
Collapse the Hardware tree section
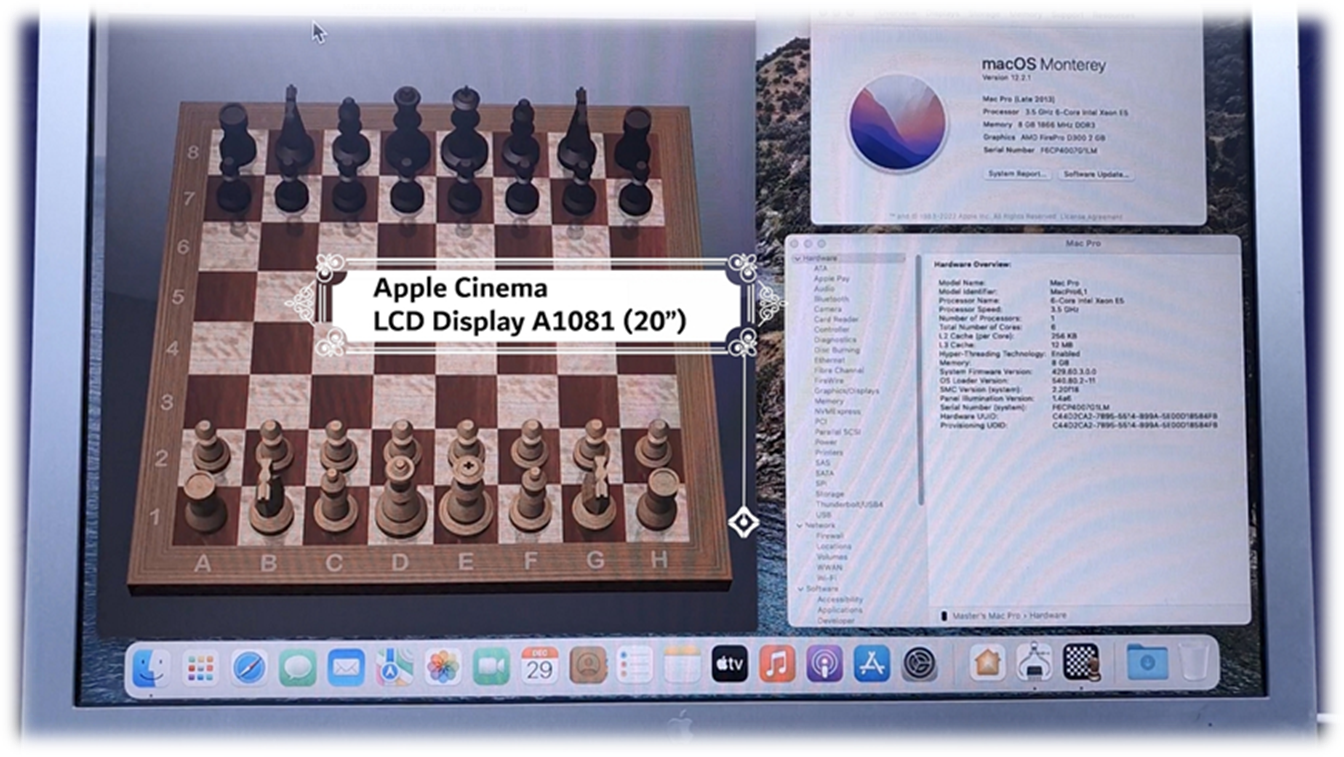797,258
